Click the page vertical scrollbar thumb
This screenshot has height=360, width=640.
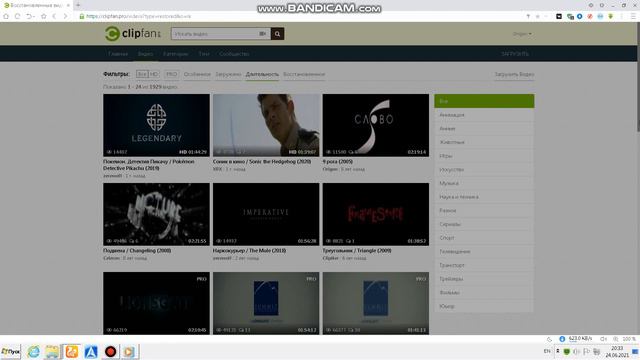point(638,77)
